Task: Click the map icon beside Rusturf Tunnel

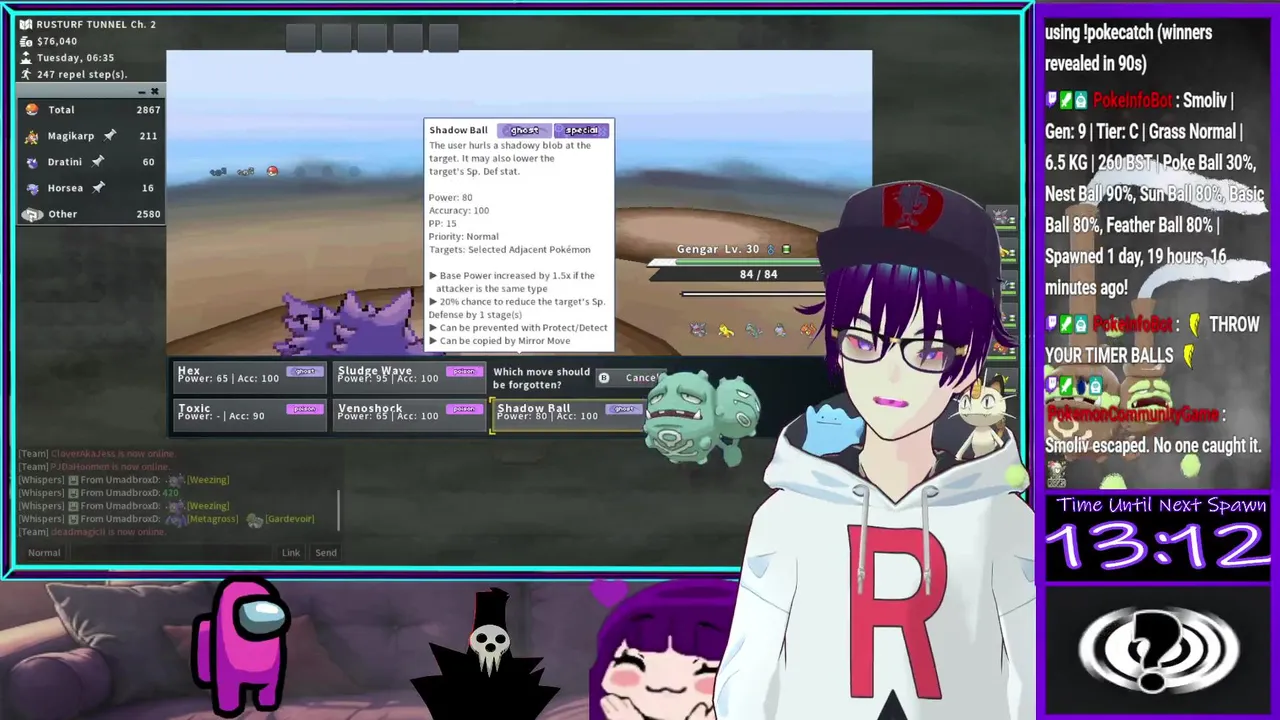Action: (x=26, y=24)
